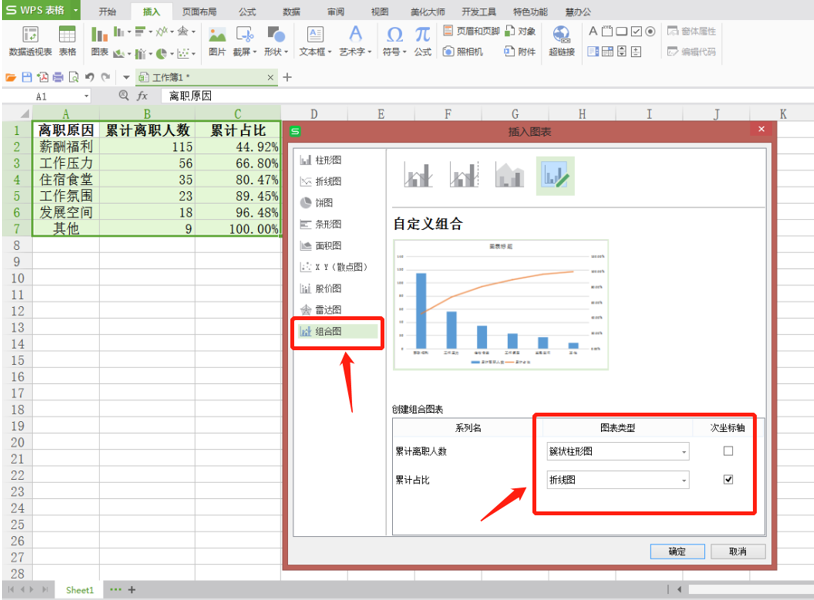Insert a label form control (A icon)
The image size is (814, 600).
point(593,31)
